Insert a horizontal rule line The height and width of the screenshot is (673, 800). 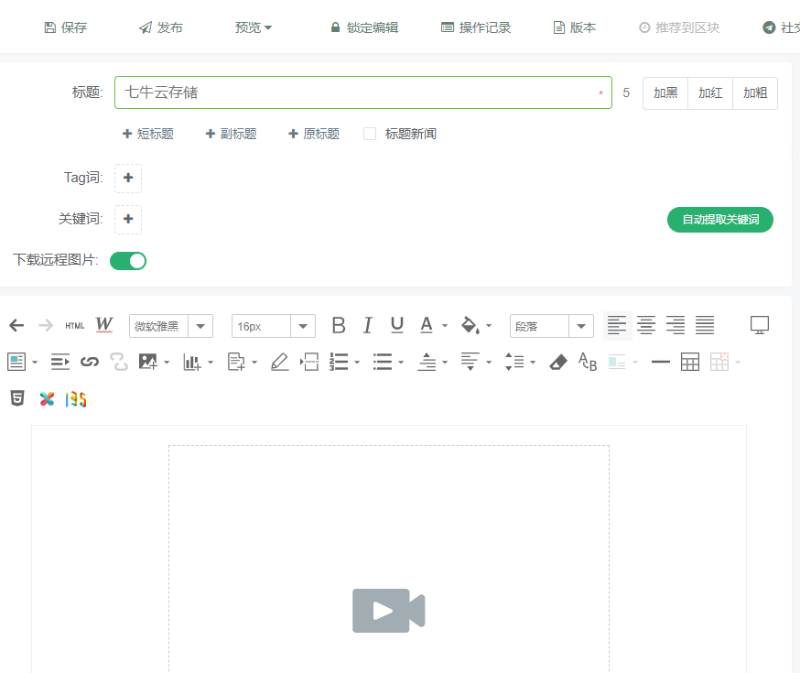click(659, 361)
